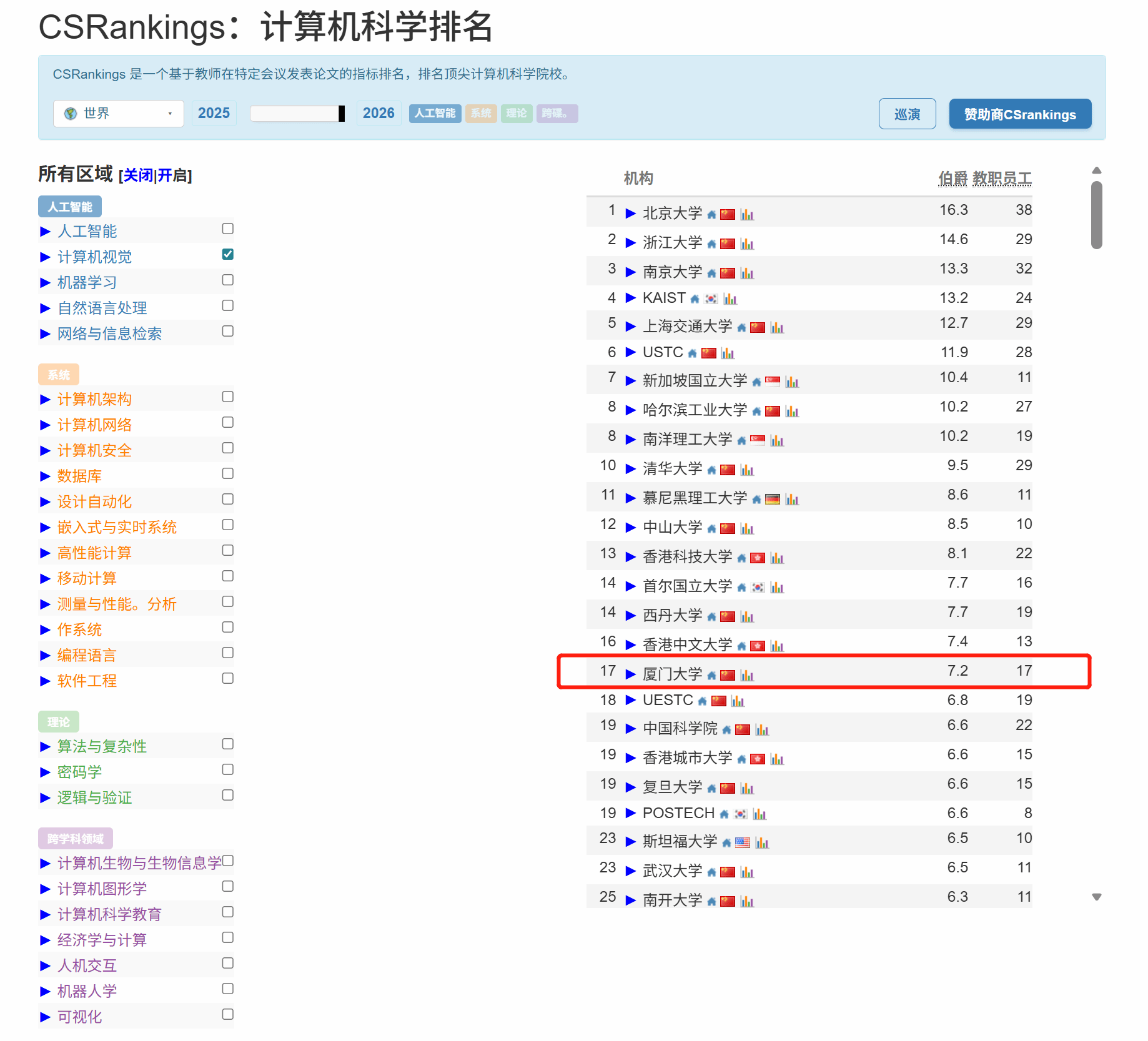Click the bar chart icon next to 北京大学
The width and height of the screenshot is (1148, 1041).
747,215
